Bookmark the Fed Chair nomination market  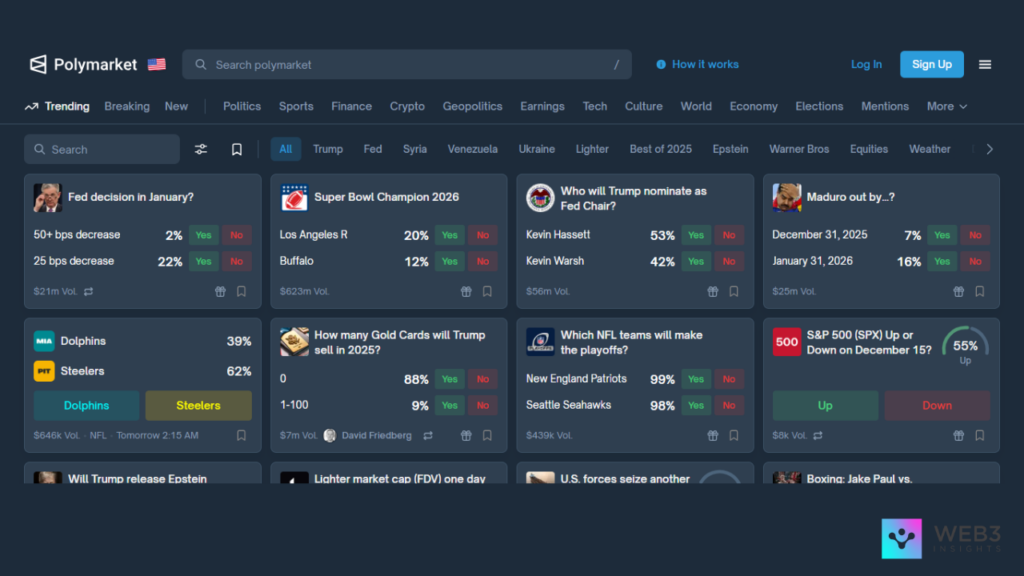click(734, 292)
